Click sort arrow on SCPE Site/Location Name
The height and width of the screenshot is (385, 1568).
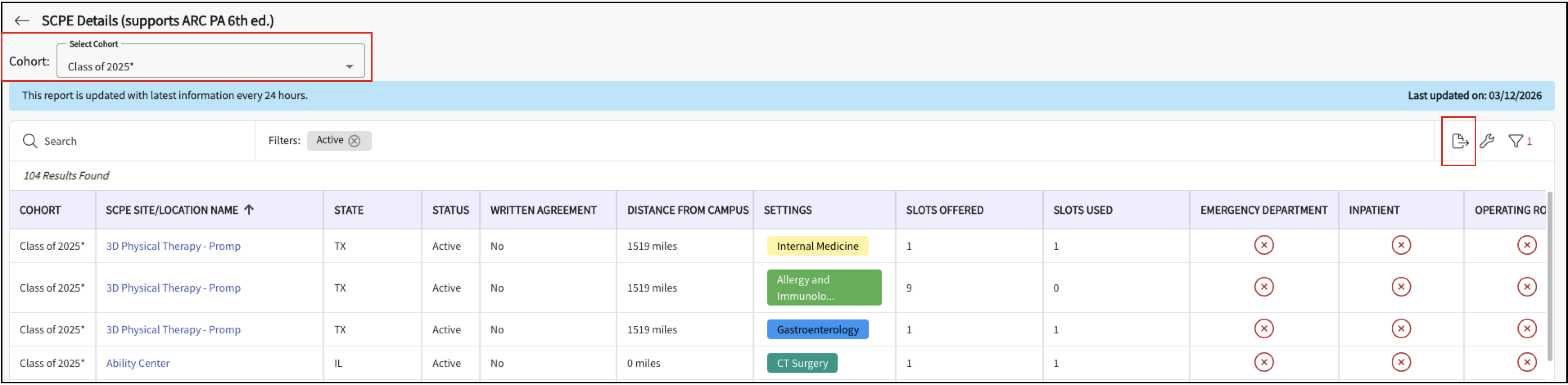coord(249,210)
